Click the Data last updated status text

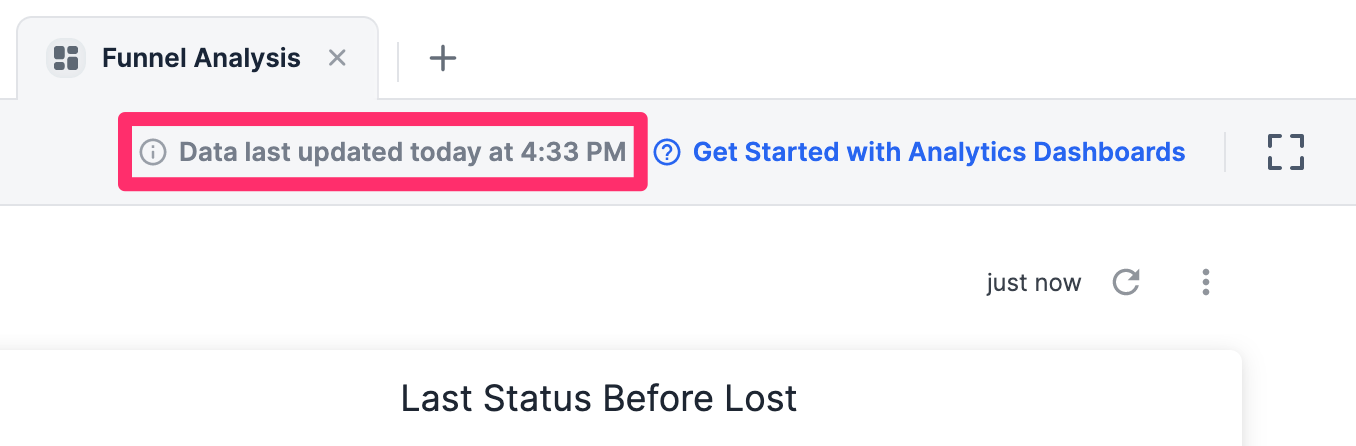pyautogui.click(x=345, y=153)
